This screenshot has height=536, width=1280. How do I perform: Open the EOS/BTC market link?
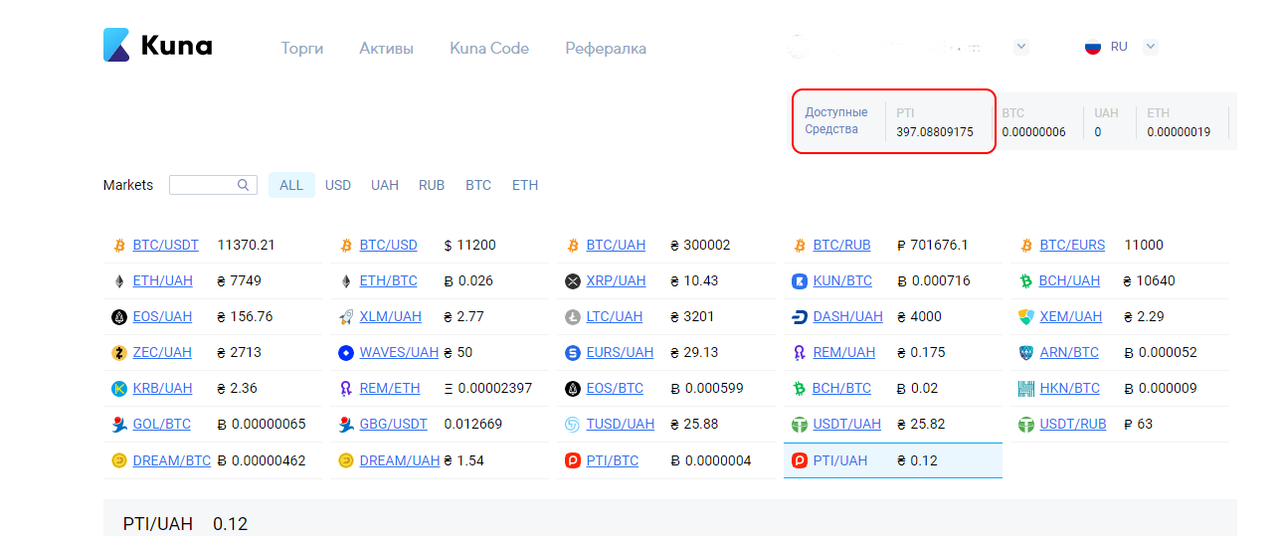click(615, 389)
